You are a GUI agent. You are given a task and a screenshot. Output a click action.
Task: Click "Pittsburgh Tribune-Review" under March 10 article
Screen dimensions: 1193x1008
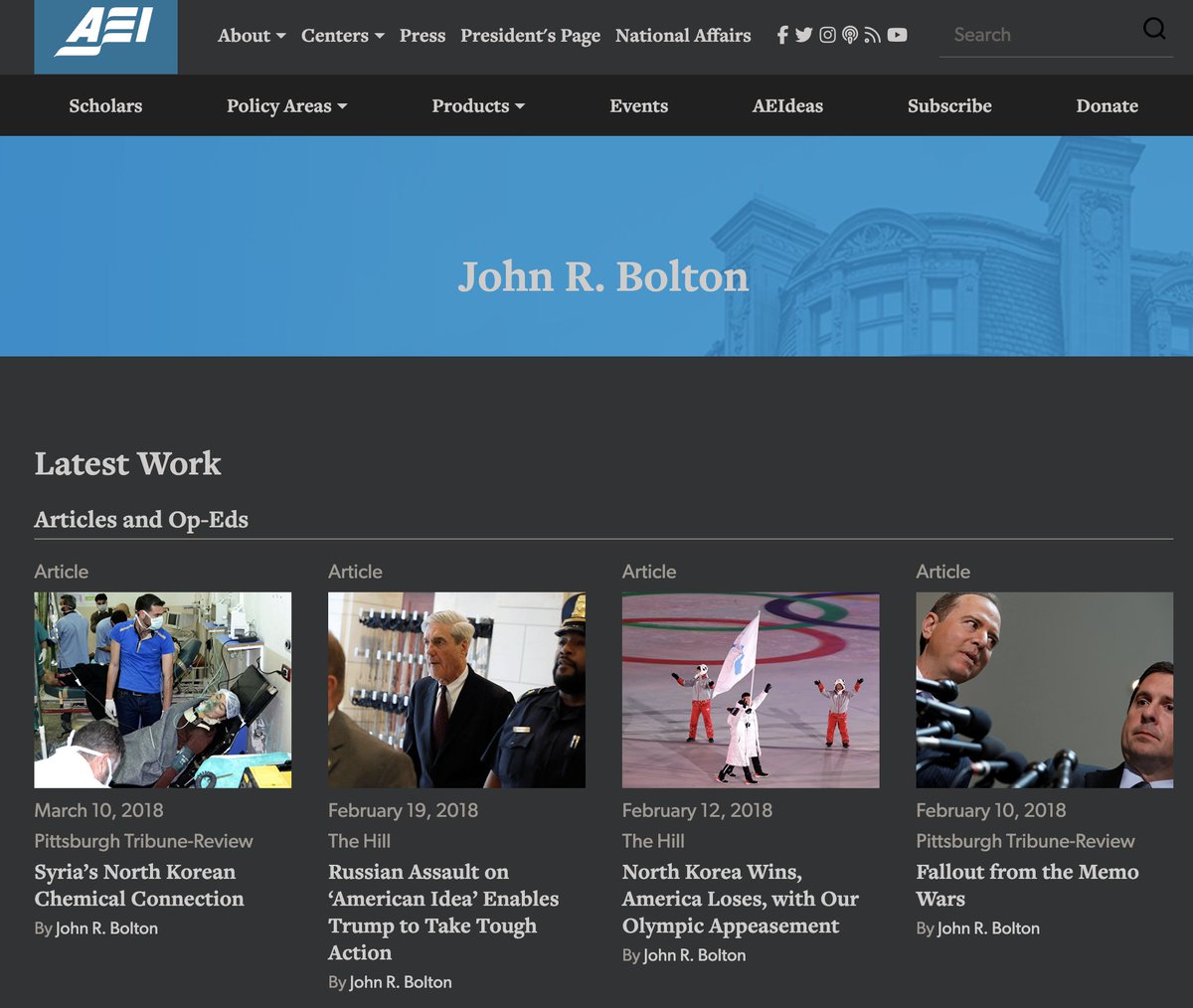coord(144,841)
